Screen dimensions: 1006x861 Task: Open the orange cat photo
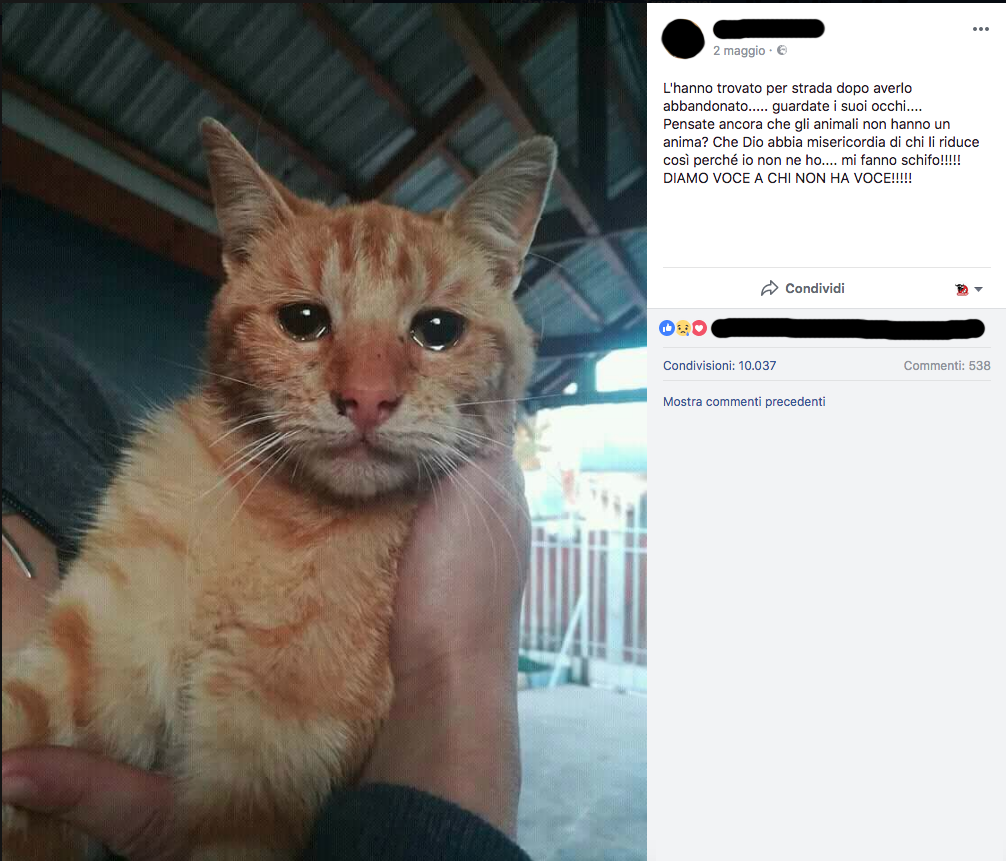(x=323, y=431)
